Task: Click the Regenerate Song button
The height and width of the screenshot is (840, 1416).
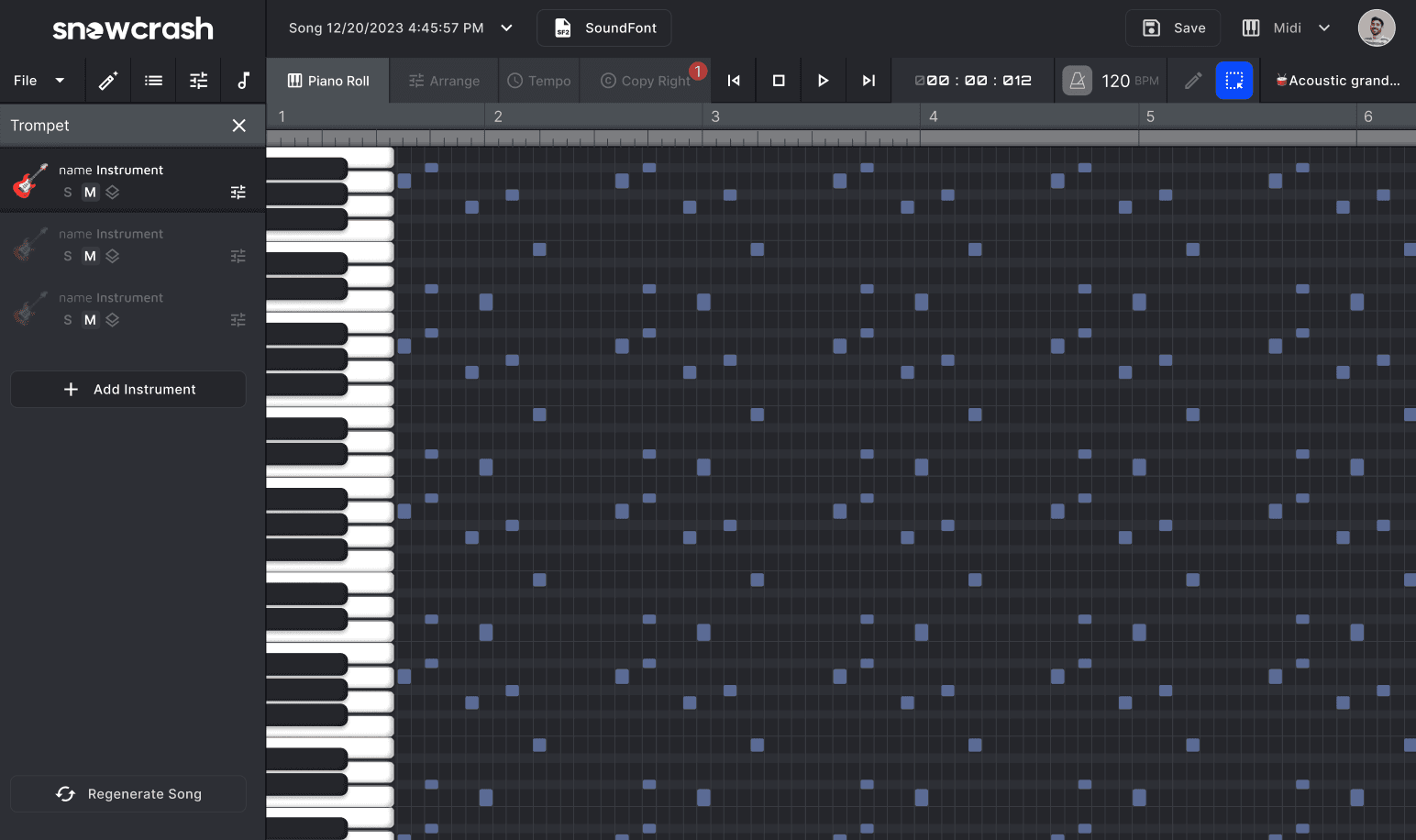Action: coord(128,794)
